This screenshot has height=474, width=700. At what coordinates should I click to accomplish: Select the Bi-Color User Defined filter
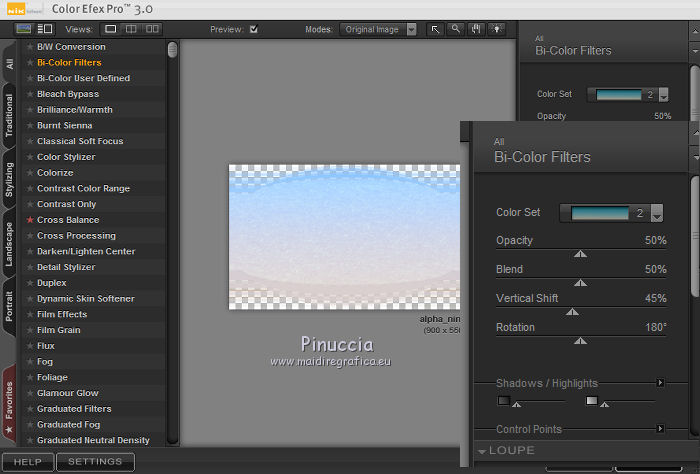[x=83, y=78]
